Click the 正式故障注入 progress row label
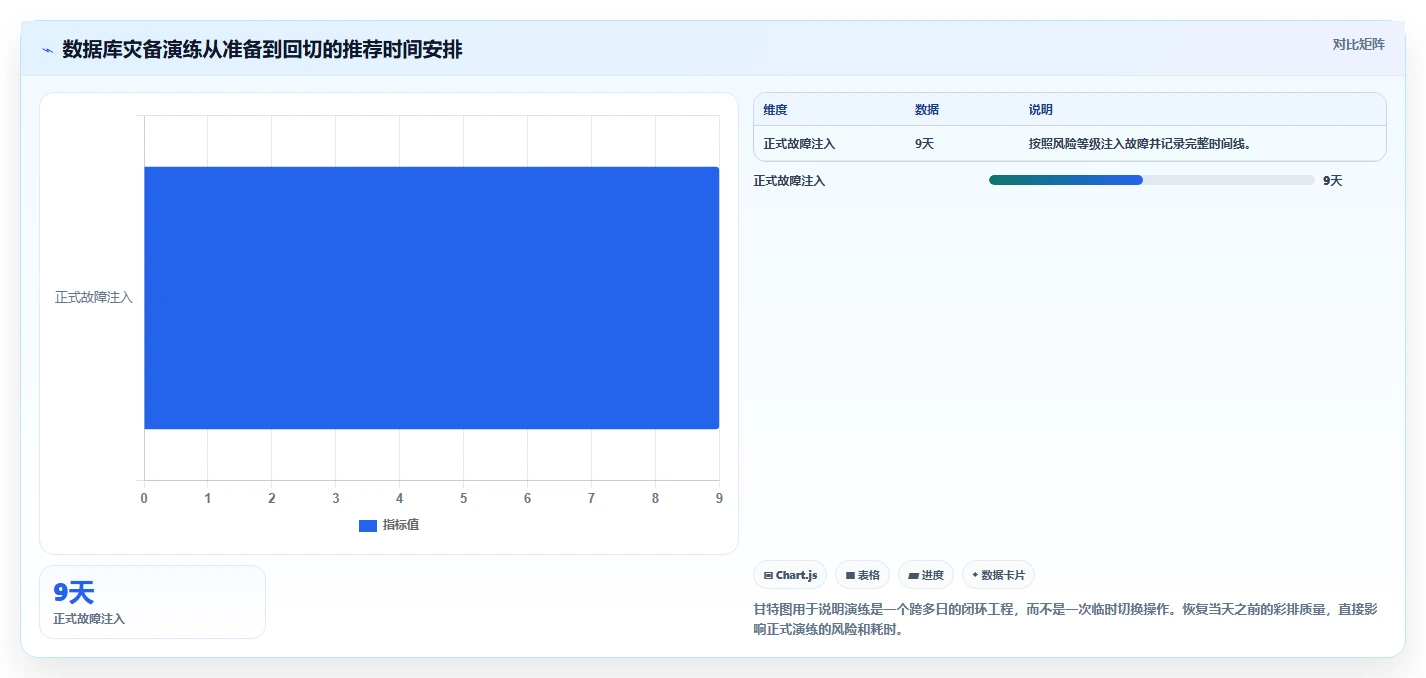 click(789, 181)
